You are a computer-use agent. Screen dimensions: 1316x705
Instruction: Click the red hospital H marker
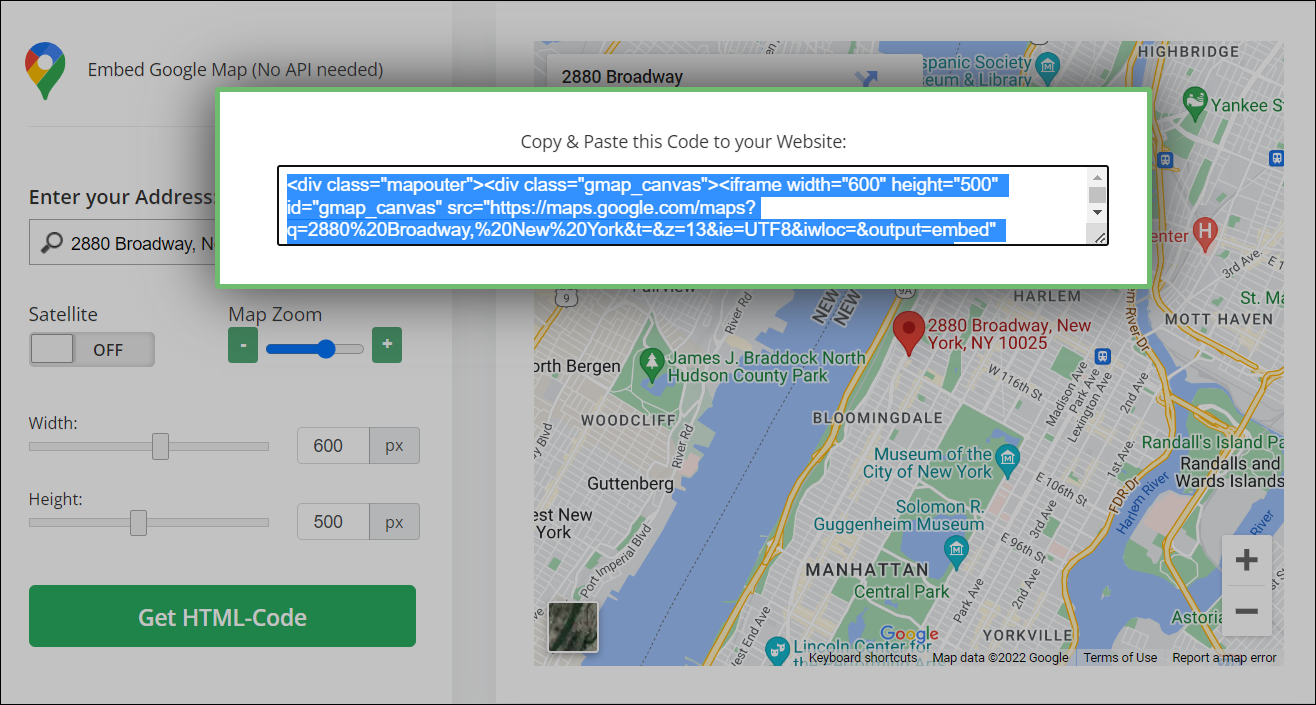coord(1205,232)
